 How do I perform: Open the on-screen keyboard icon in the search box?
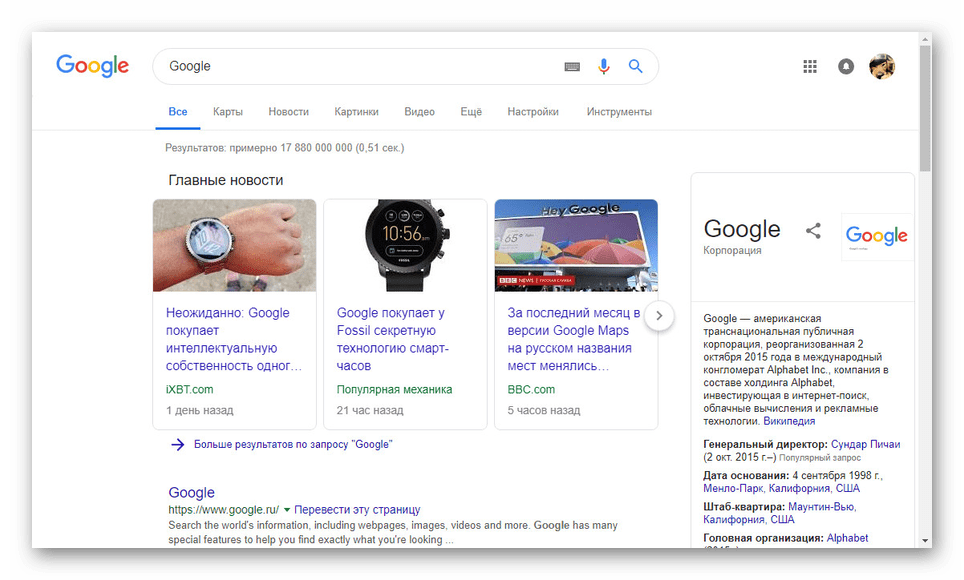(x=572, y=66)
